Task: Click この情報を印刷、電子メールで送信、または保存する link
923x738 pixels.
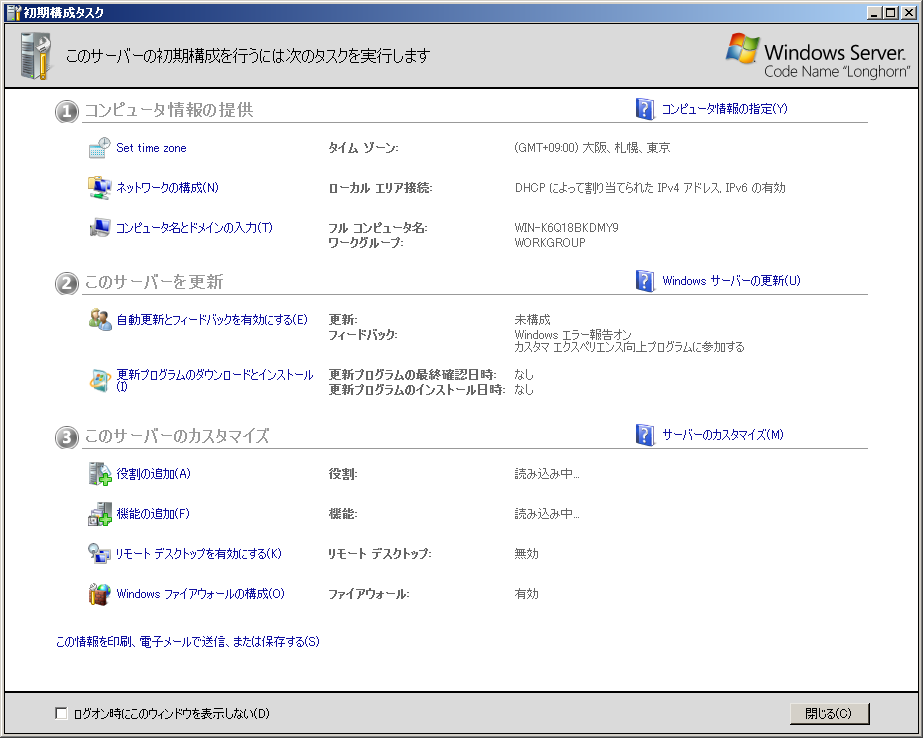Action: click(x=188, y=641)
